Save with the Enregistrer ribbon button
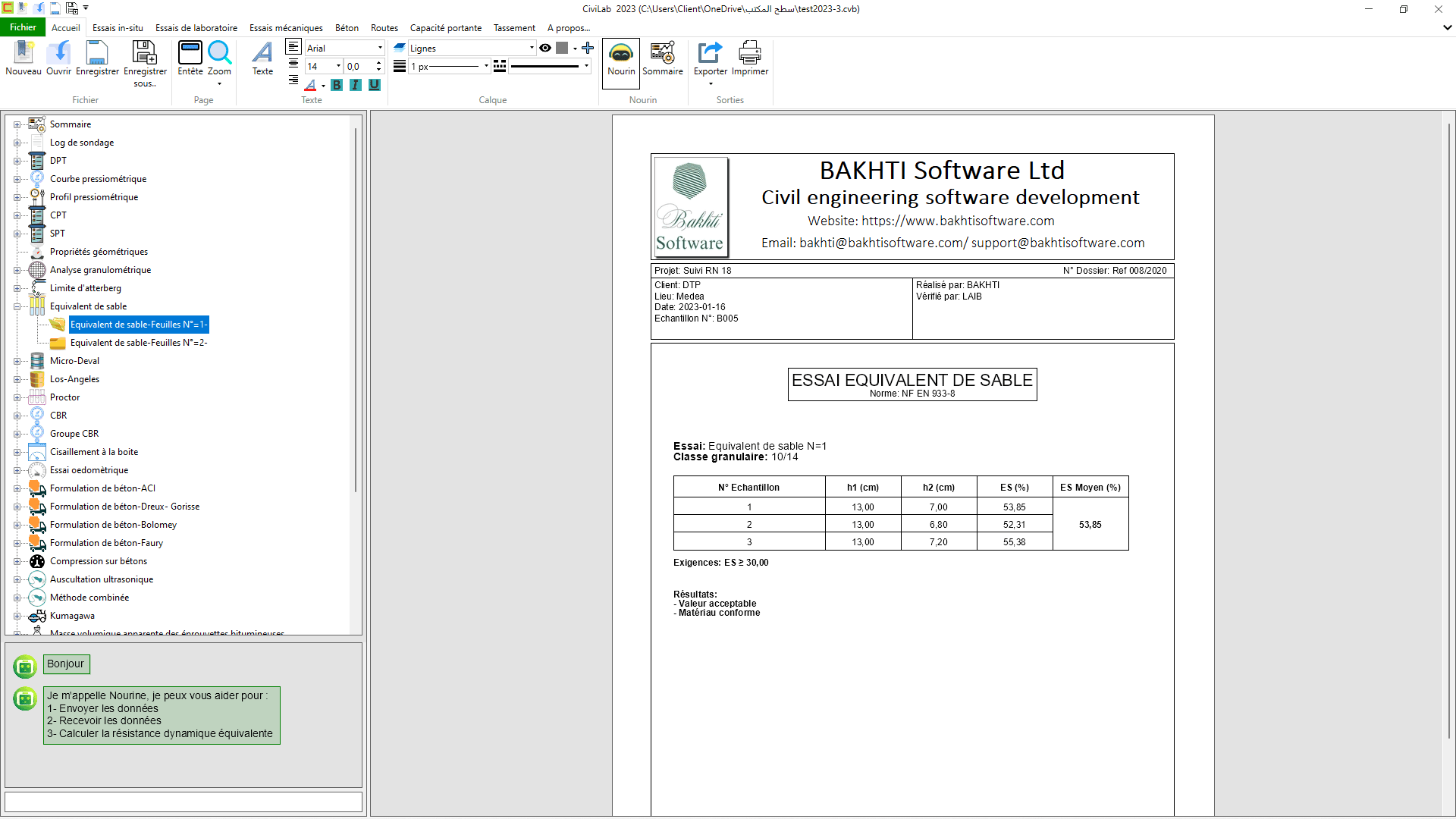The image size is (1456, 819). coord(97,58)
